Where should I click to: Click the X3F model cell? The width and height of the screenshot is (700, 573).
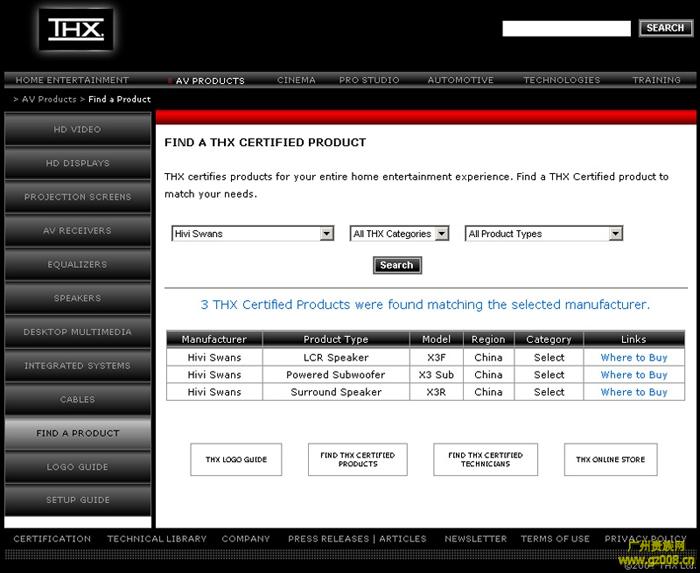[436, 357]
